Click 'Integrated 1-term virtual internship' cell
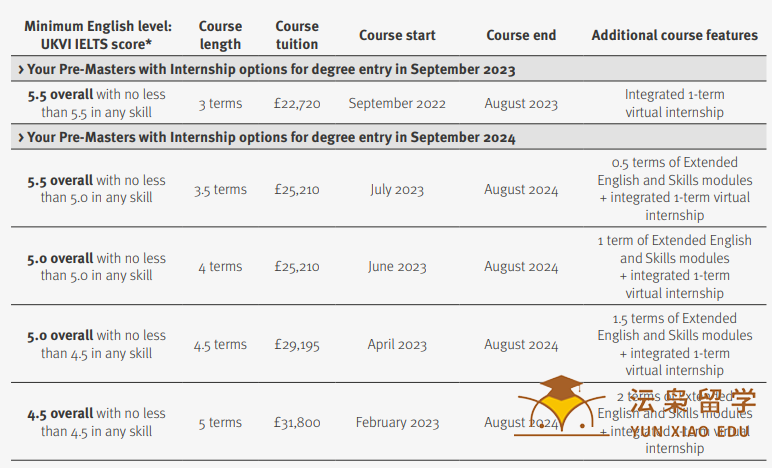 click(675, 103)
